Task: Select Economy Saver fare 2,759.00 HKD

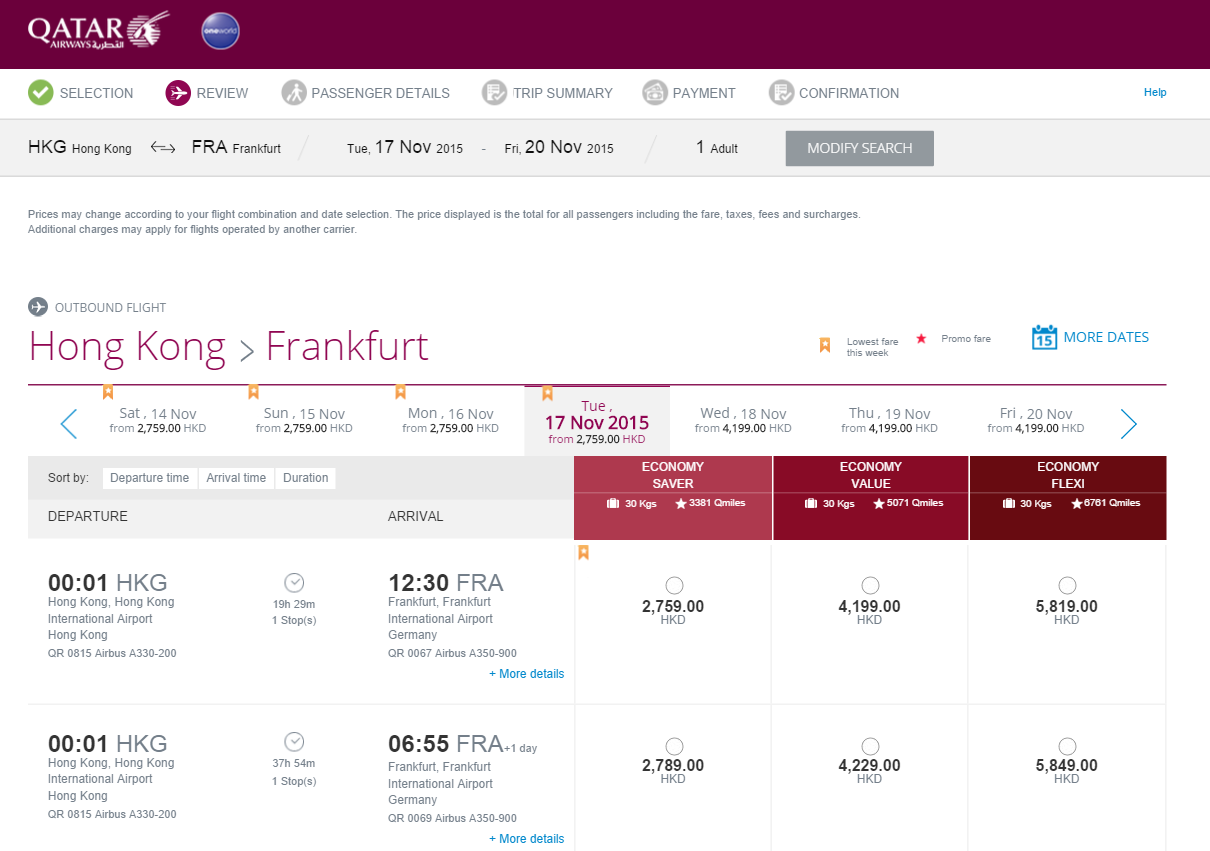Action: [674, 585]
